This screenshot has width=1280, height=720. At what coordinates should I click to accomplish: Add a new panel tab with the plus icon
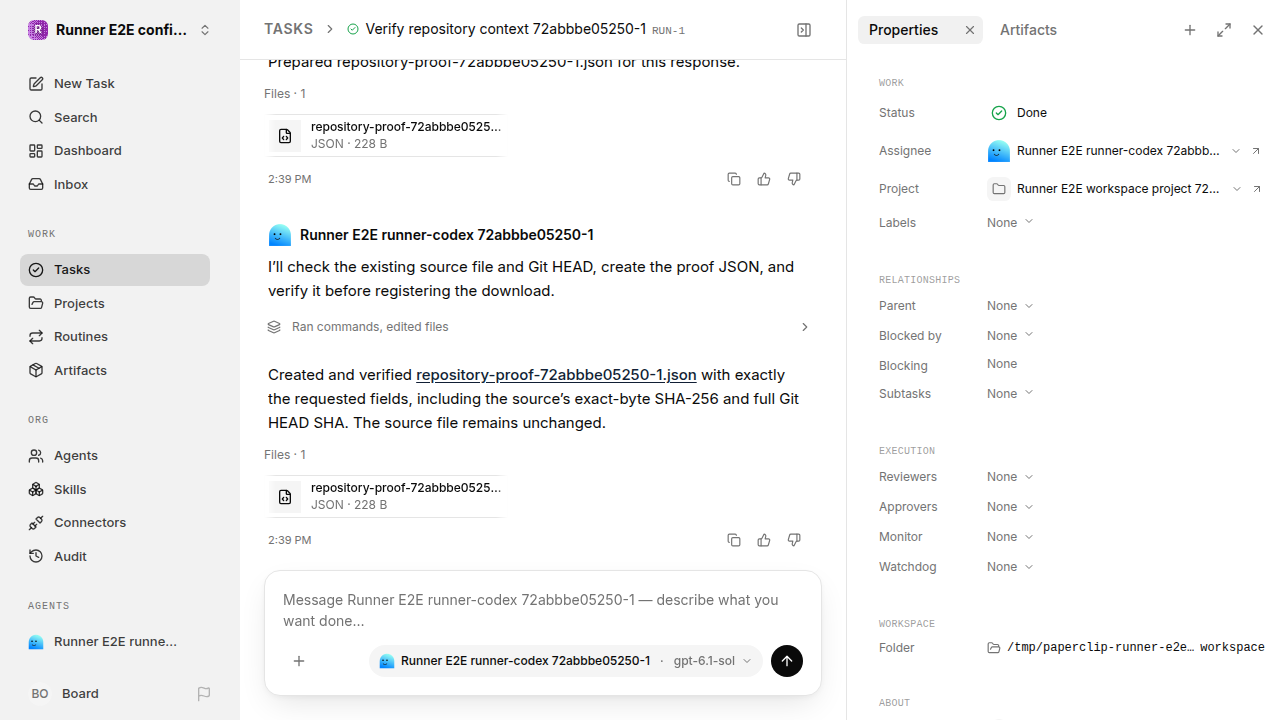pyautogui.click(x=1190, y=30)
